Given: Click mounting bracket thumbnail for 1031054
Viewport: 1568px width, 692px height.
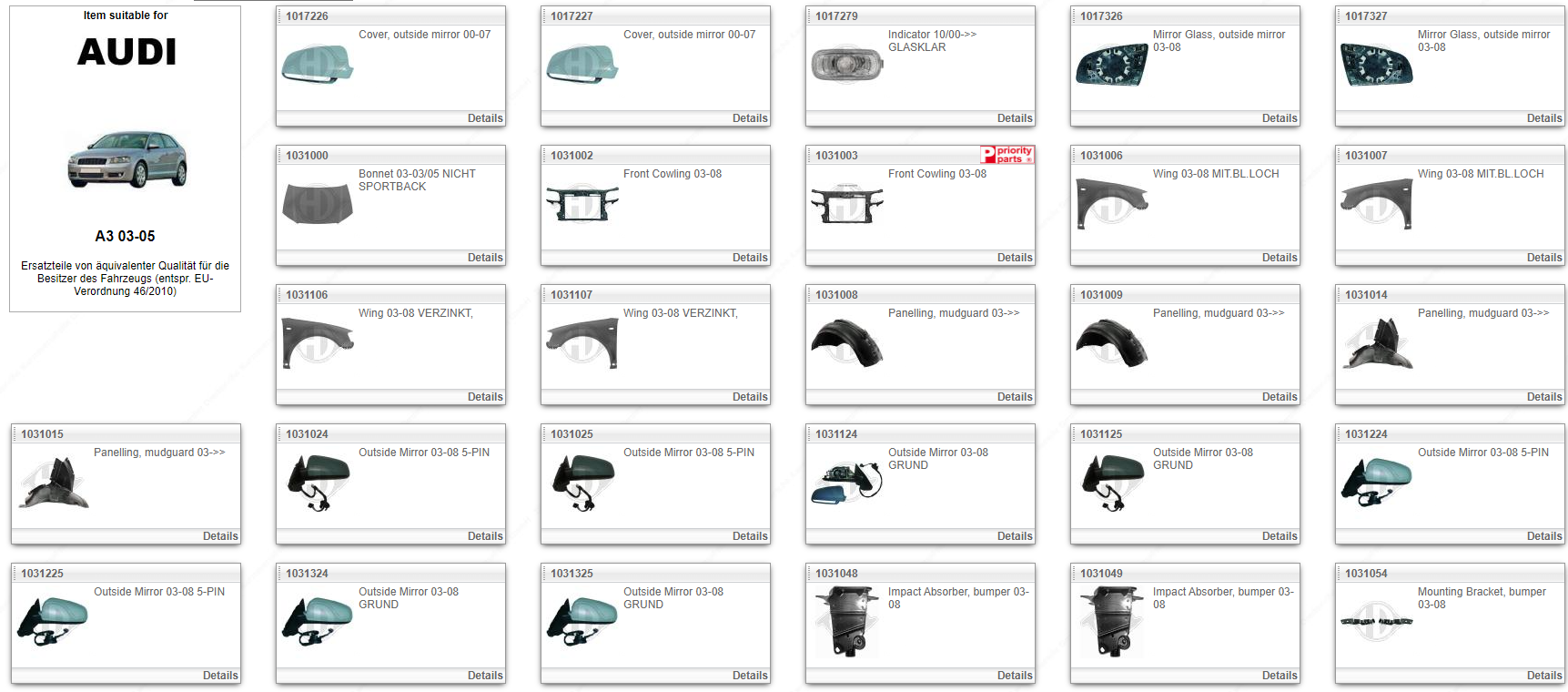Looking at the screenshot, I should (x=1376, y=622).
